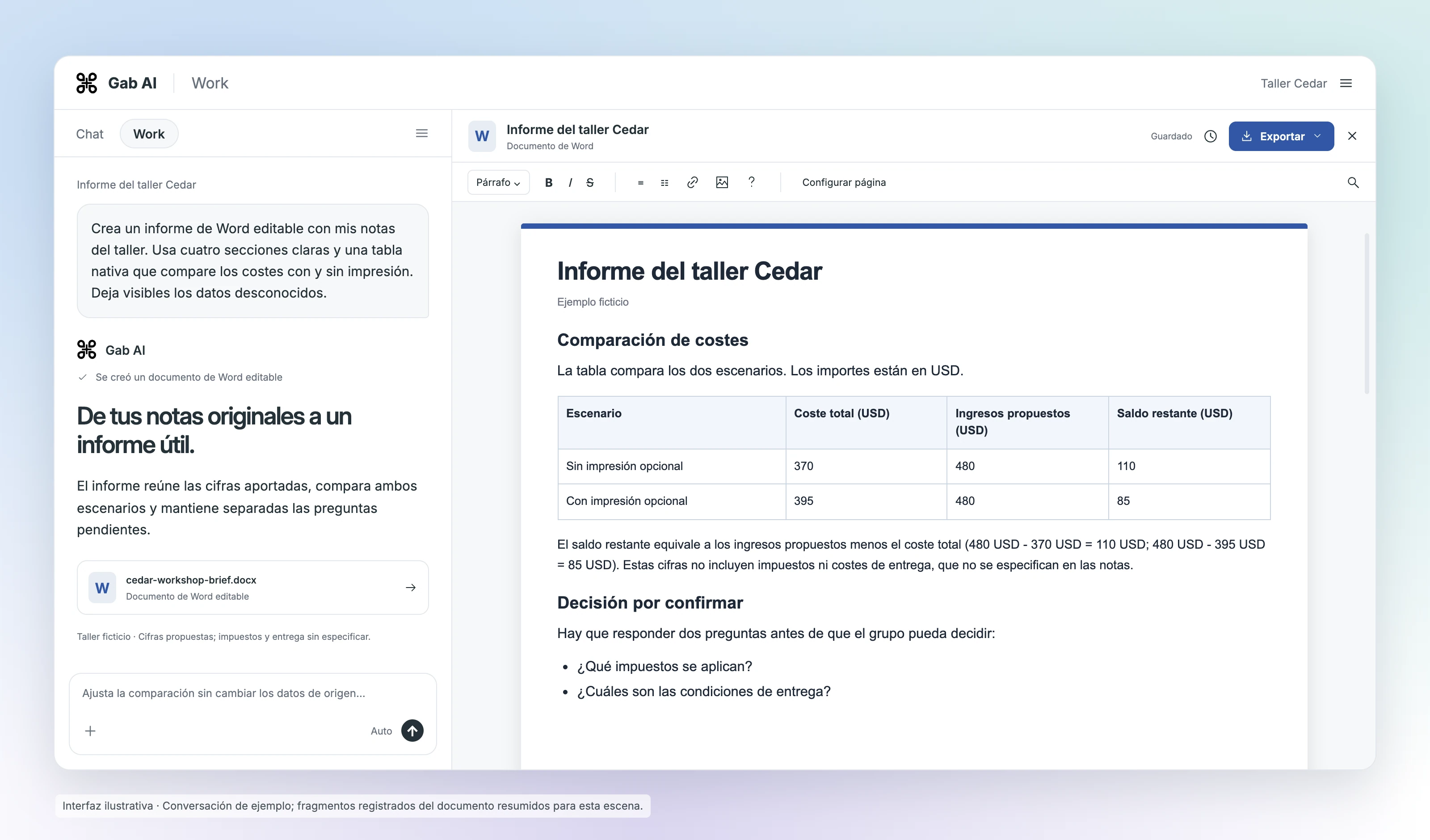
Task: Search within the document
Action: (x=1353, y=182)
